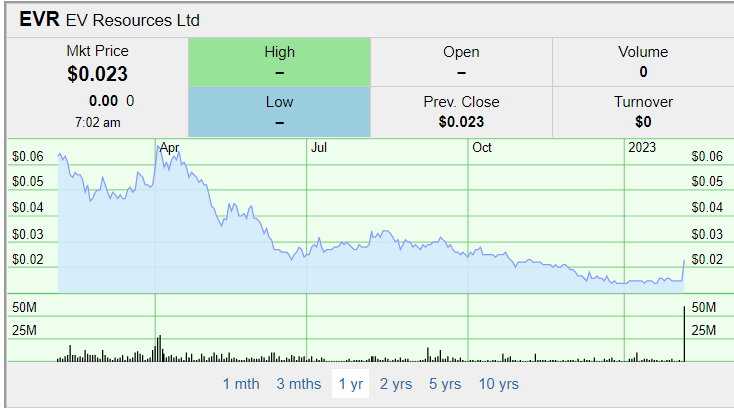Select the 1 mth time range

tap(240, 384)
